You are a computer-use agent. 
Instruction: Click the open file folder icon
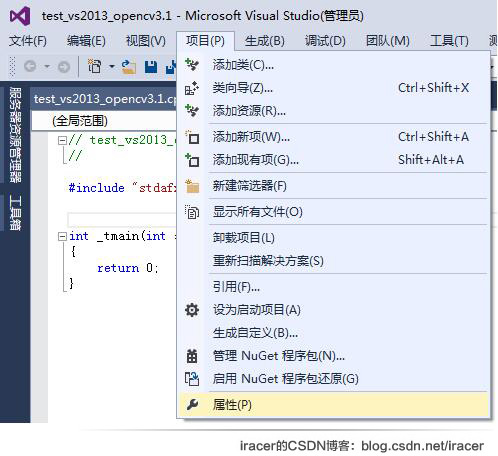(x=129, y=66)
